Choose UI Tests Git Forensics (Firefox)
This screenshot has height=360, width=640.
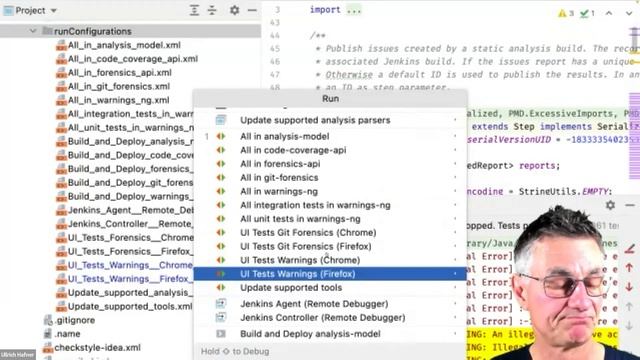330,247
